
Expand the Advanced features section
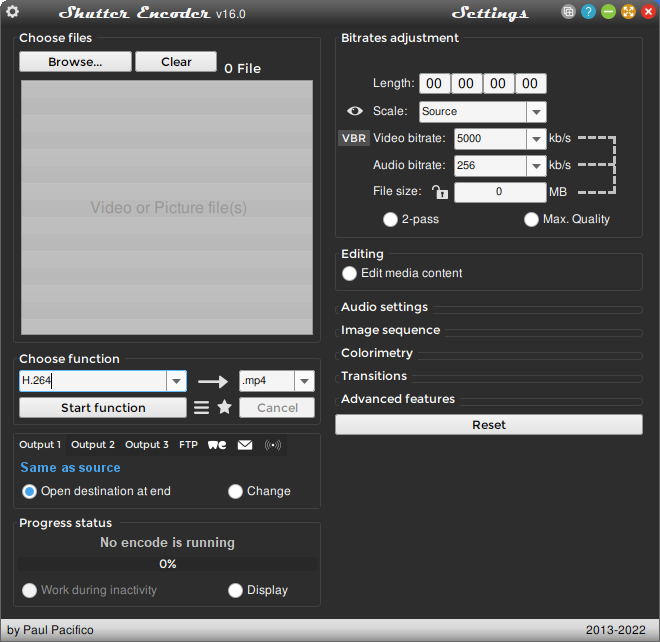click(398, 399)
